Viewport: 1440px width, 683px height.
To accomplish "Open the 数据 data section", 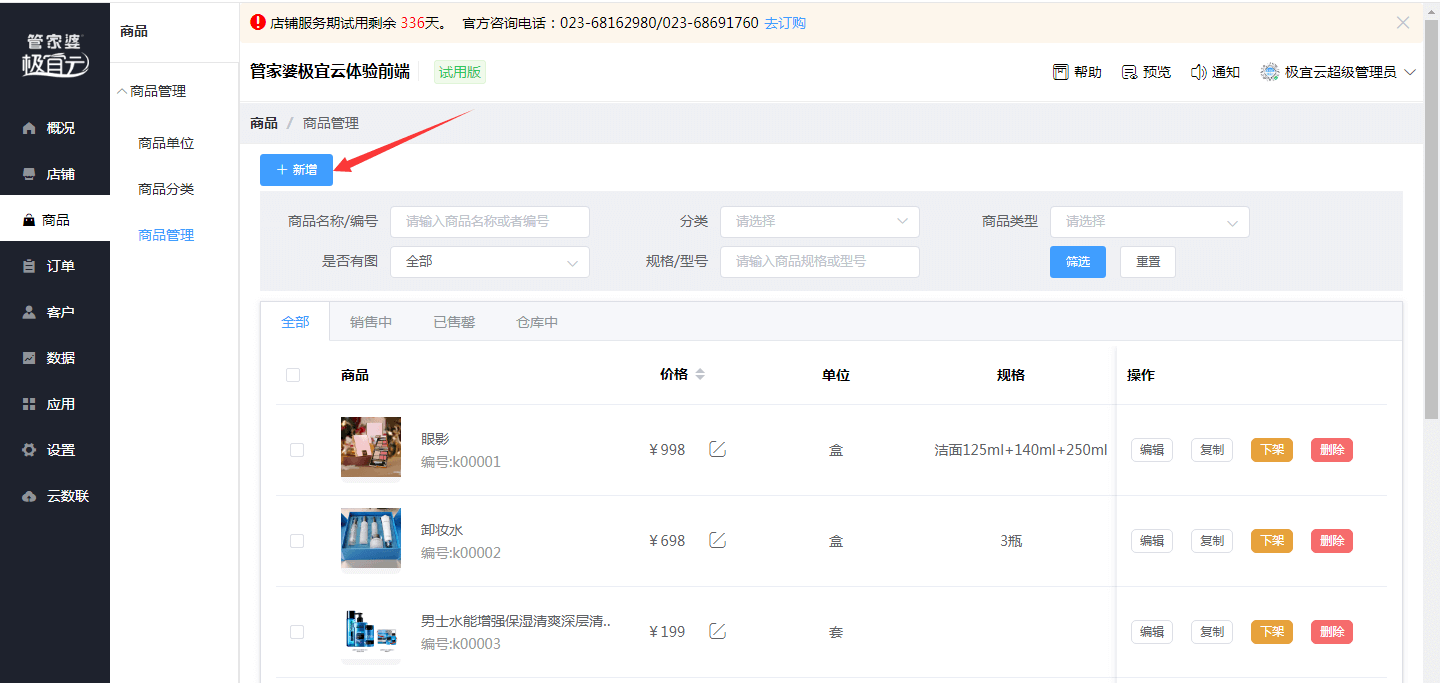I will pyautogui.click(x=55, y=358).
